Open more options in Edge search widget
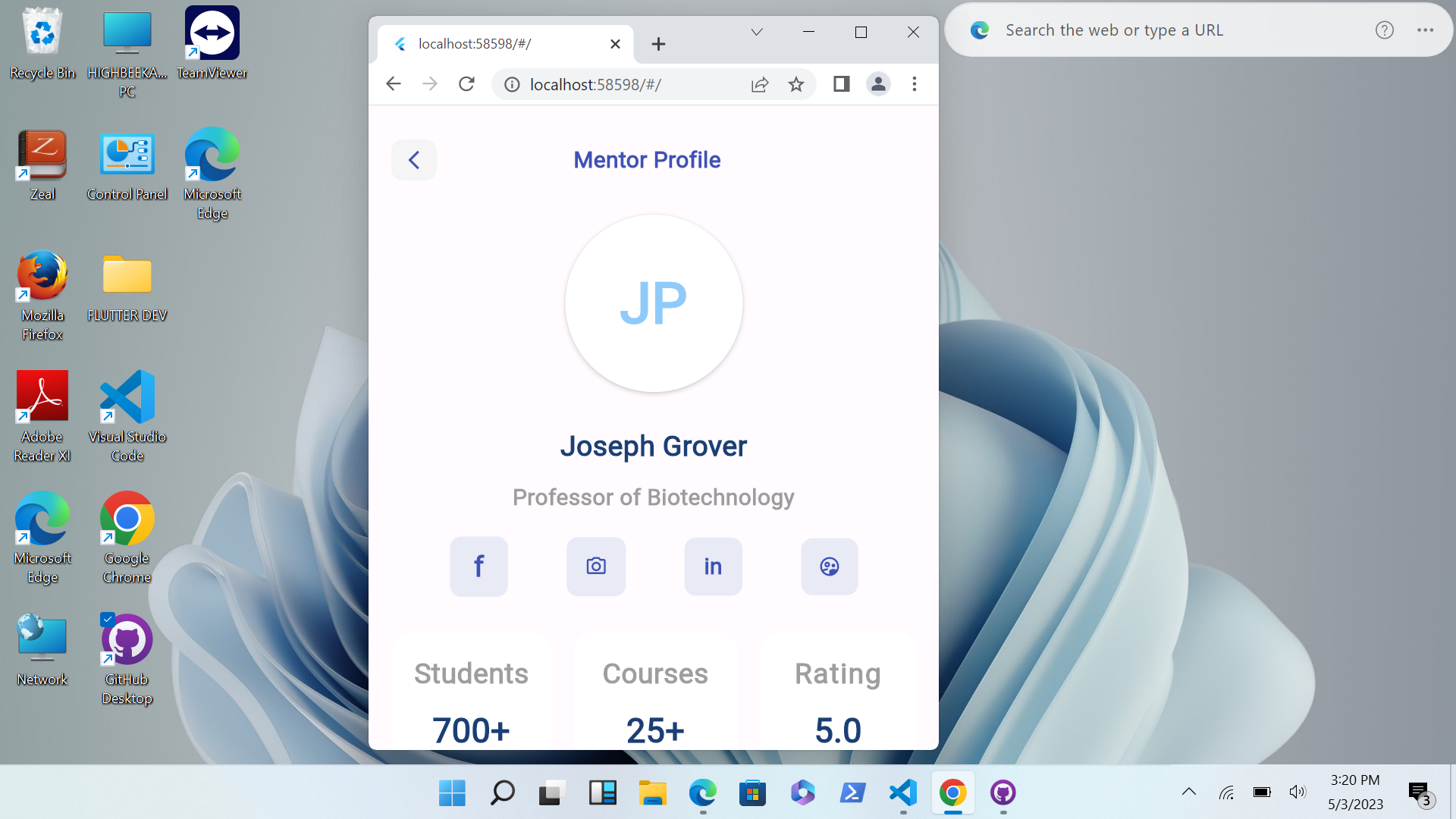This screenshot has height=819, width=1456. 1426,30
